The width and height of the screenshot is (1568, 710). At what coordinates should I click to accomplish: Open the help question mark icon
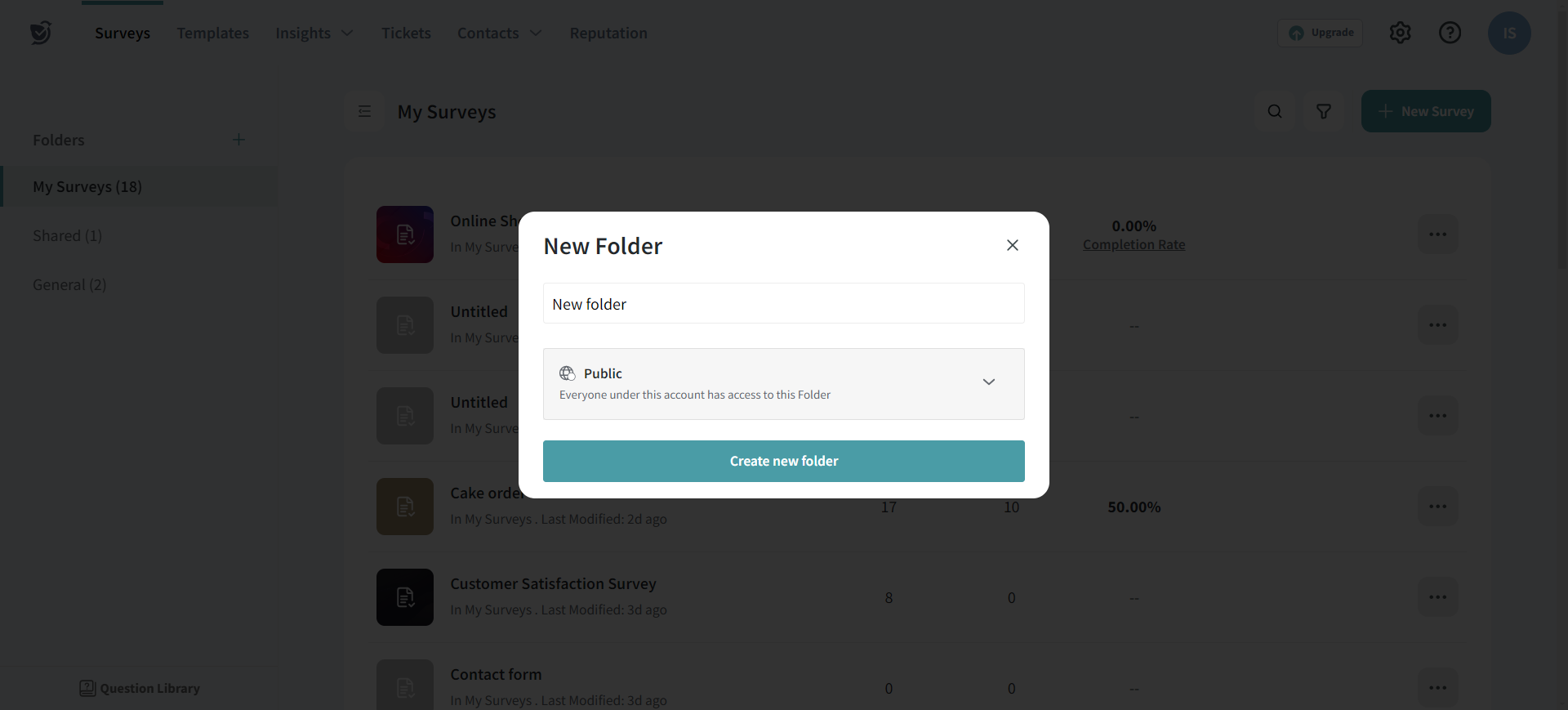click(1450, 33)
